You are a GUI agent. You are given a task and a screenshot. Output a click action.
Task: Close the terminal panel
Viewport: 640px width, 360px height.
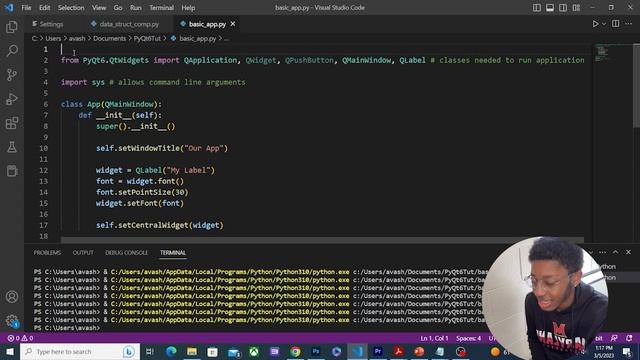(628, 252)
